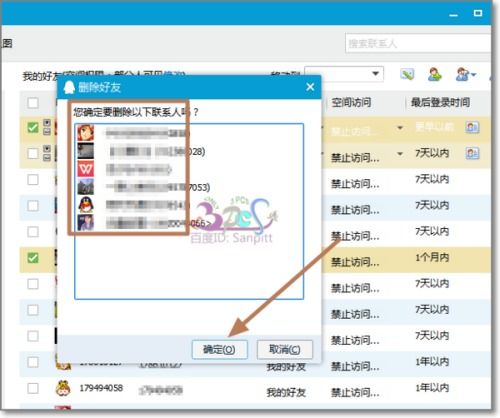Click the add friend toolbar icon
500x418 pixels.
[x=435, y=74]
